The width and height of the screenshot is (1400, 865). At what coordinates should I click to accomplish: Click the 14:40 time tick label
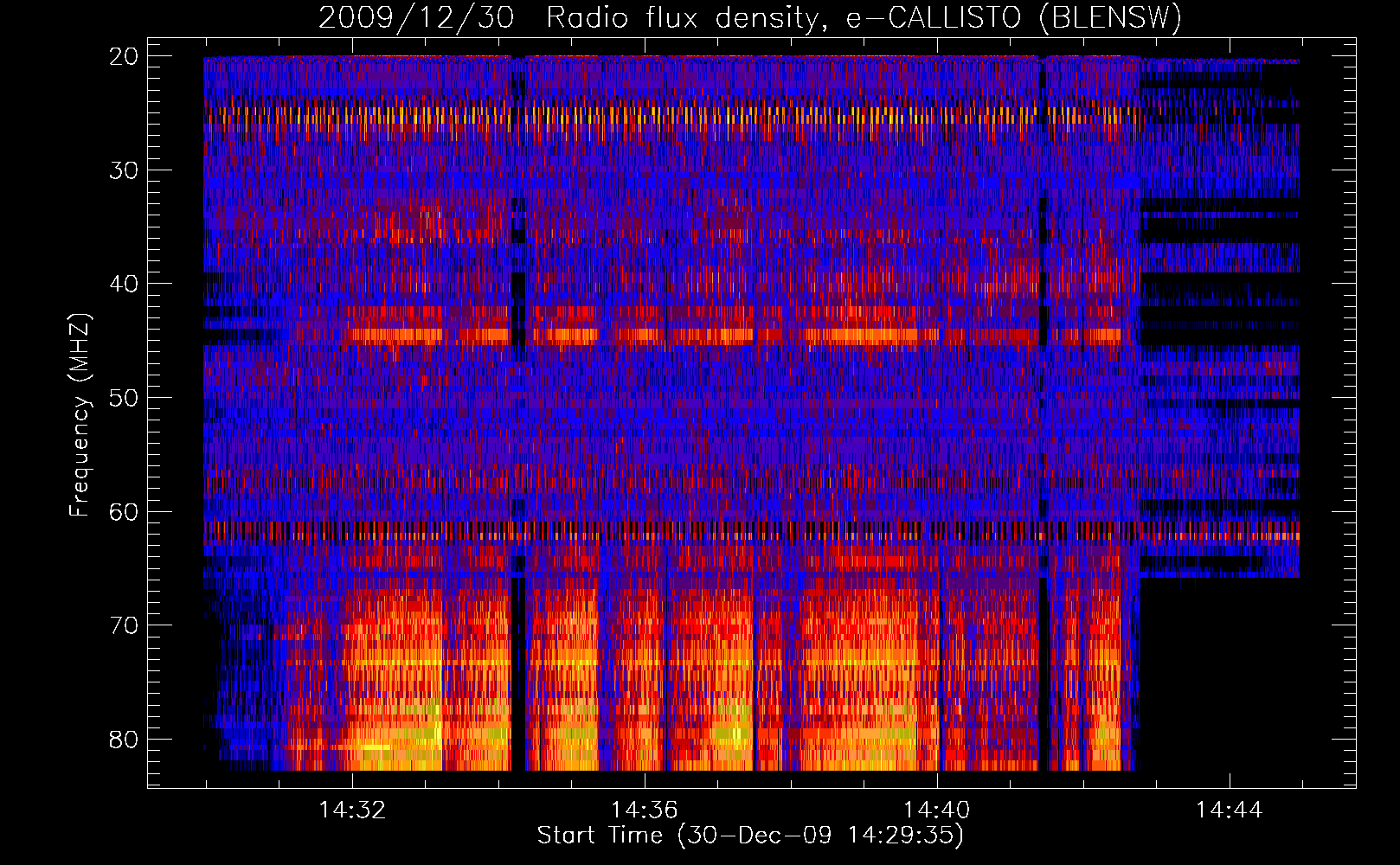pyautogui.click(x=936, y=811)
